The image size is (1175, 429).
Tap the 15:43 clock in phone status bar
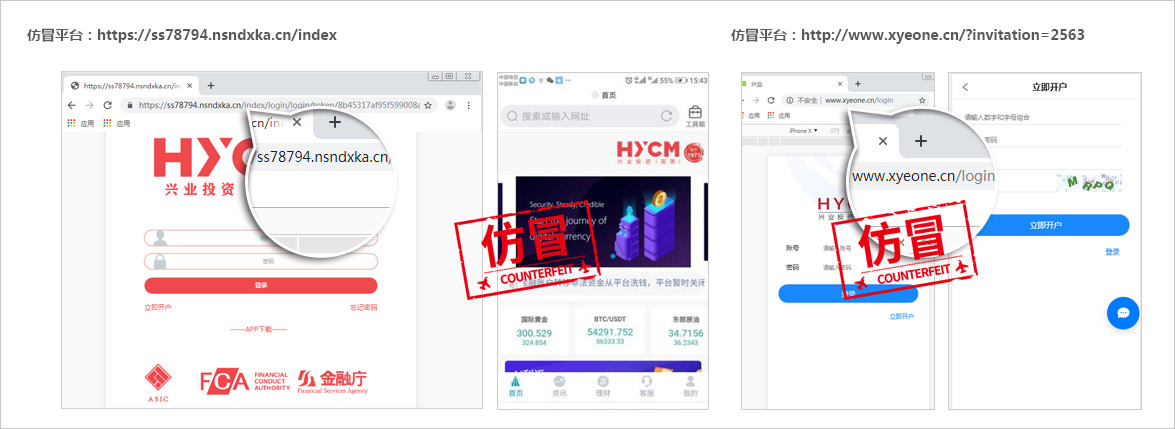pos(698,80)
